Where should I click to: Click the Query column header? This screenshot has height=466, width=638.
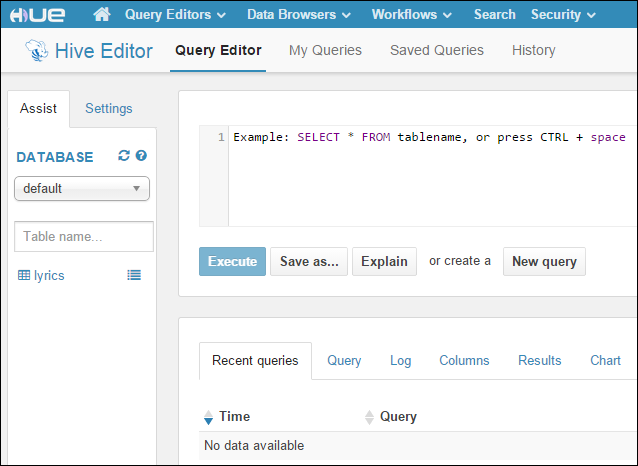point(398,416)
